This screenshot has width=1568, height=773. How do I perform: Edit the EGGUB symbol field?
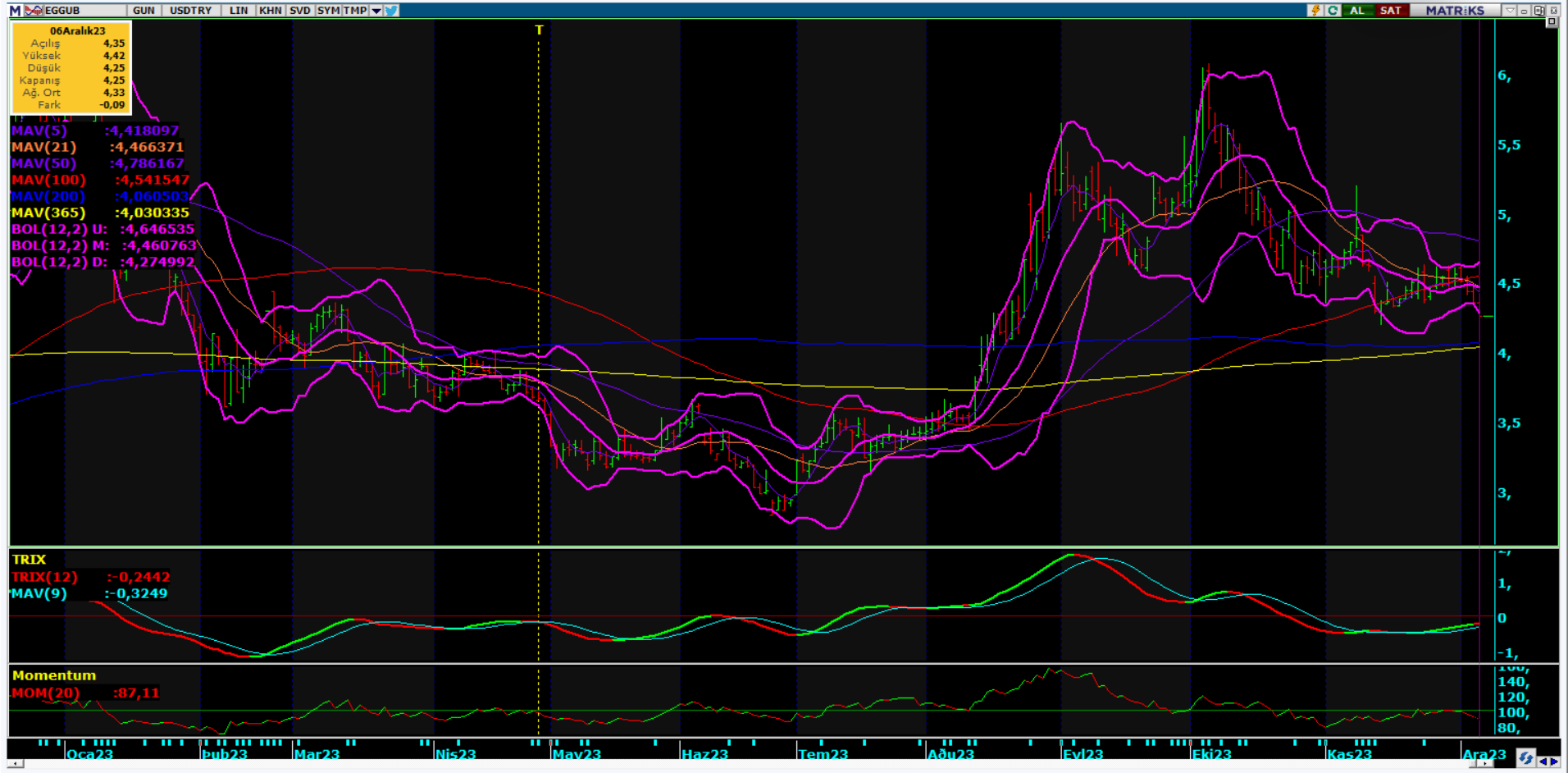[85, 10]
